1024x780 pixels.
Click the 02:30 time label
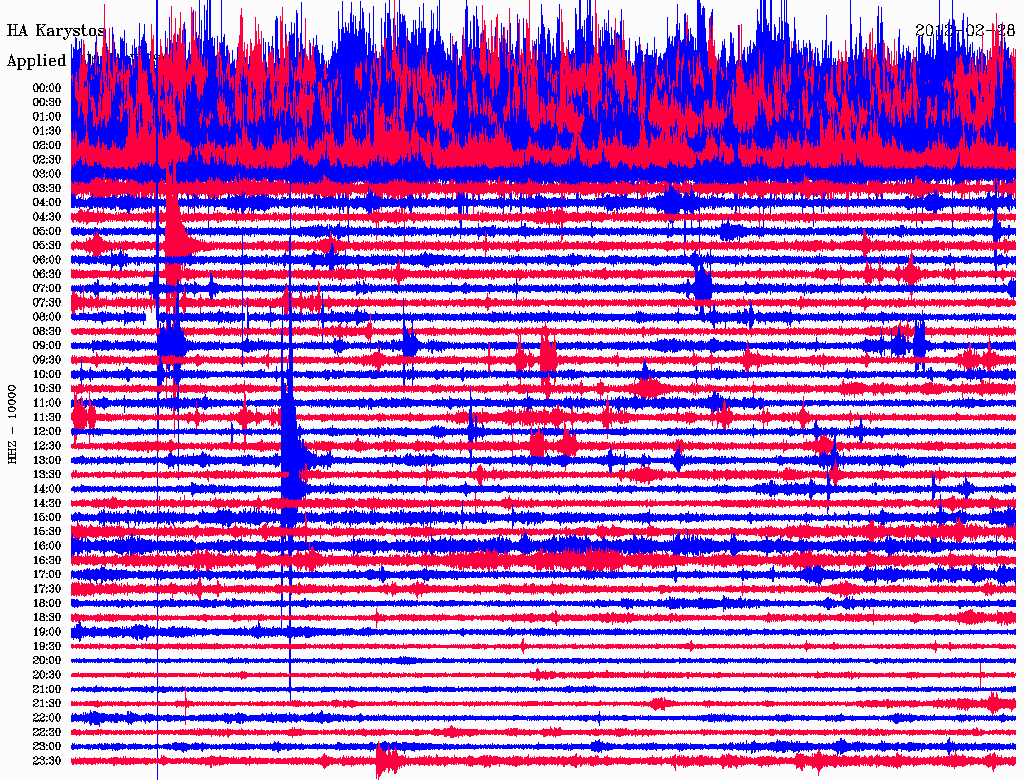[47, 160]
